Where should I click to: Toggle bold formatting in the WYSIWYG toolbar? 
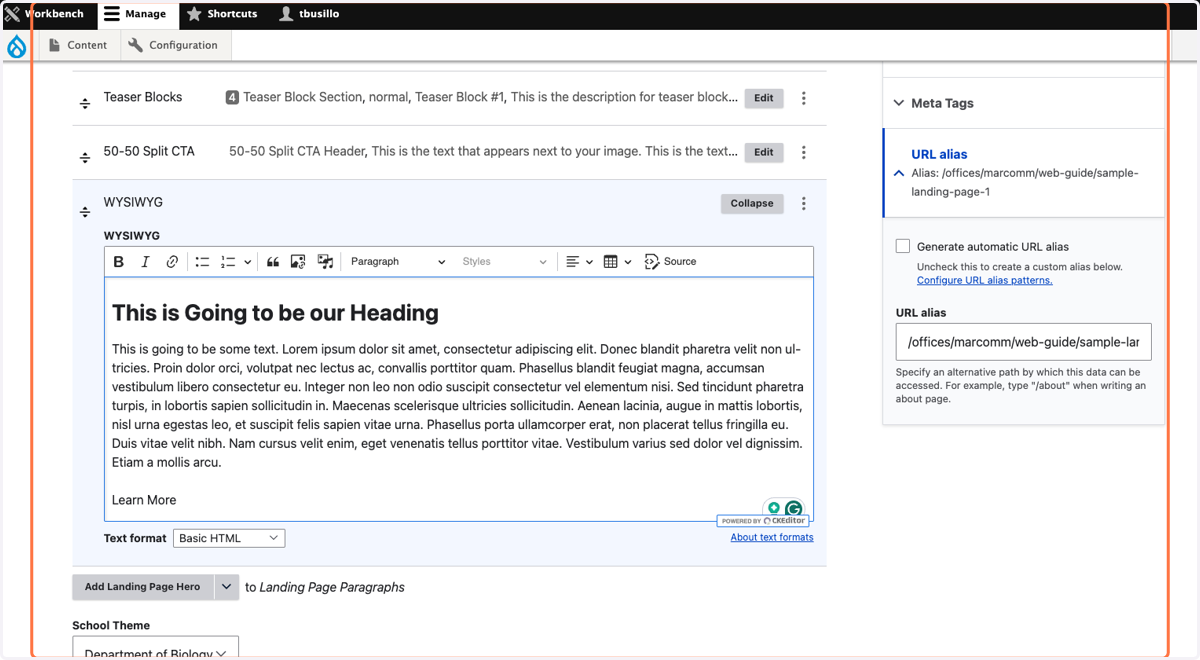119,262
